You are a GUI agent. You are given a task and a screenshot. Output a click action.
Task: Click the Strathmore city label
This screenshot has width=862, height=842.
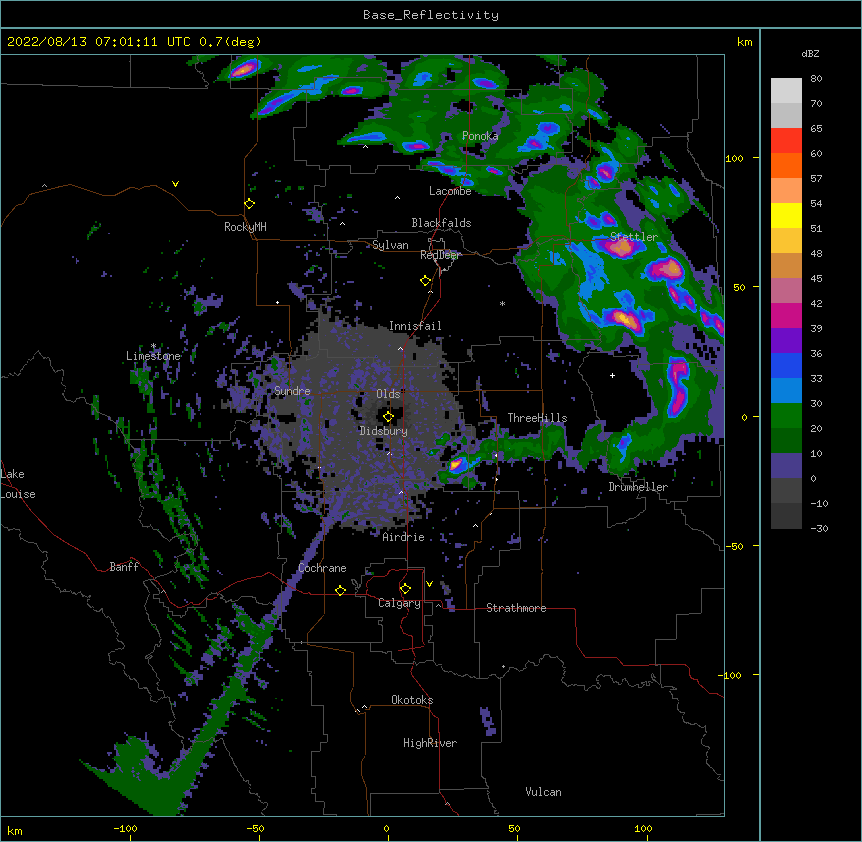516,608
